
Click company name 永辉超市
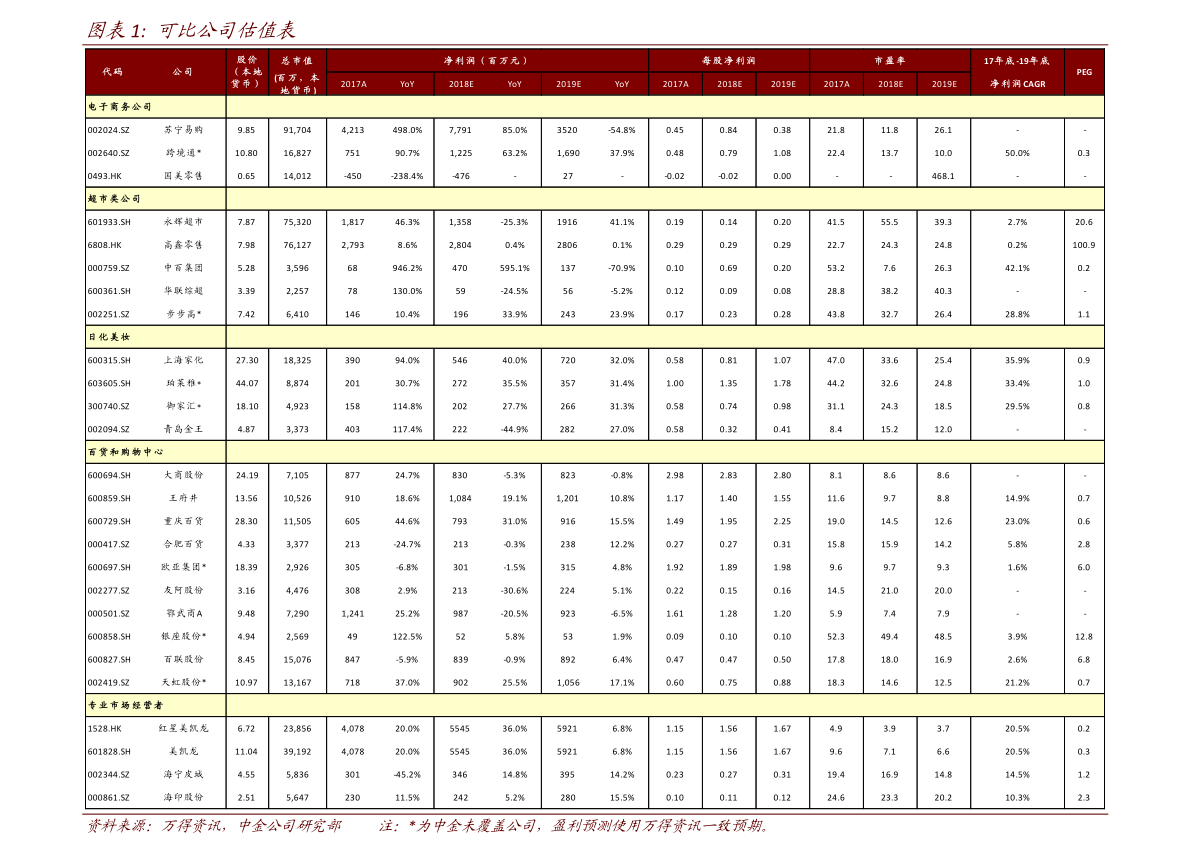point(183,222)
